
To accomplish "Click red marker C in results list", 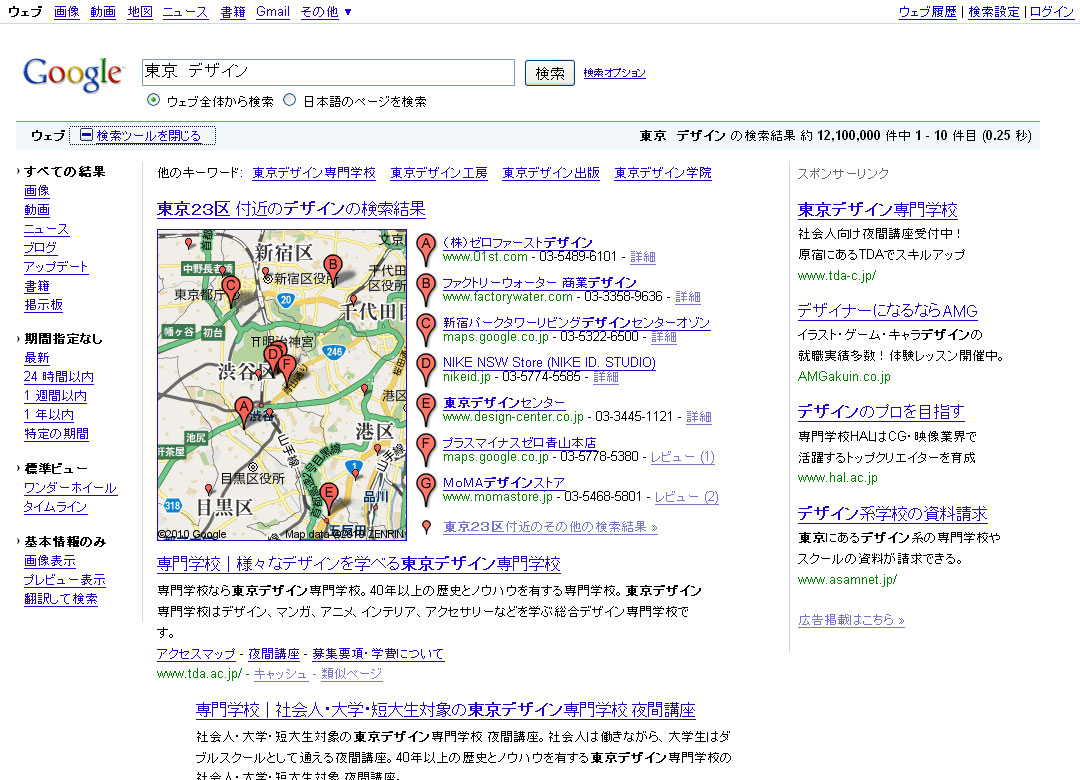I will click(426, 327).
